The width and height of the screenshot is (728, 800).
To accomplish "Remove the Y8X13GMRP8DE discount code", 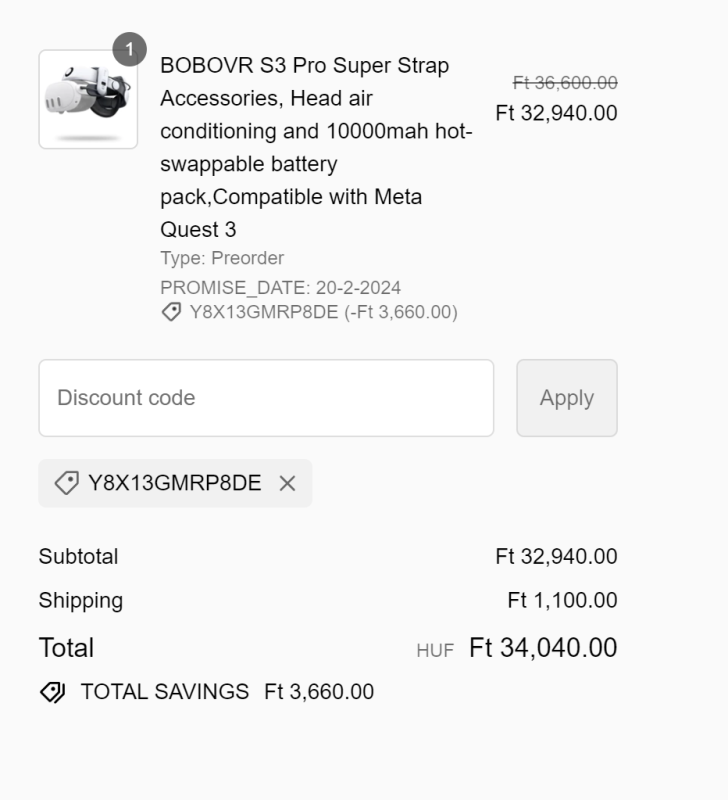I will (x=287, y=484).
